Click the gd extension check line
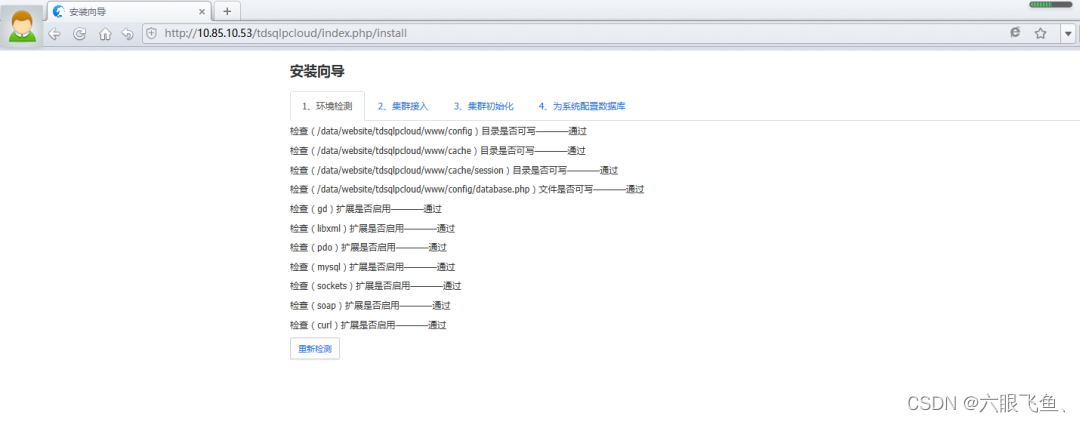The image size is (1080, 422). click(x=366, y=209)
